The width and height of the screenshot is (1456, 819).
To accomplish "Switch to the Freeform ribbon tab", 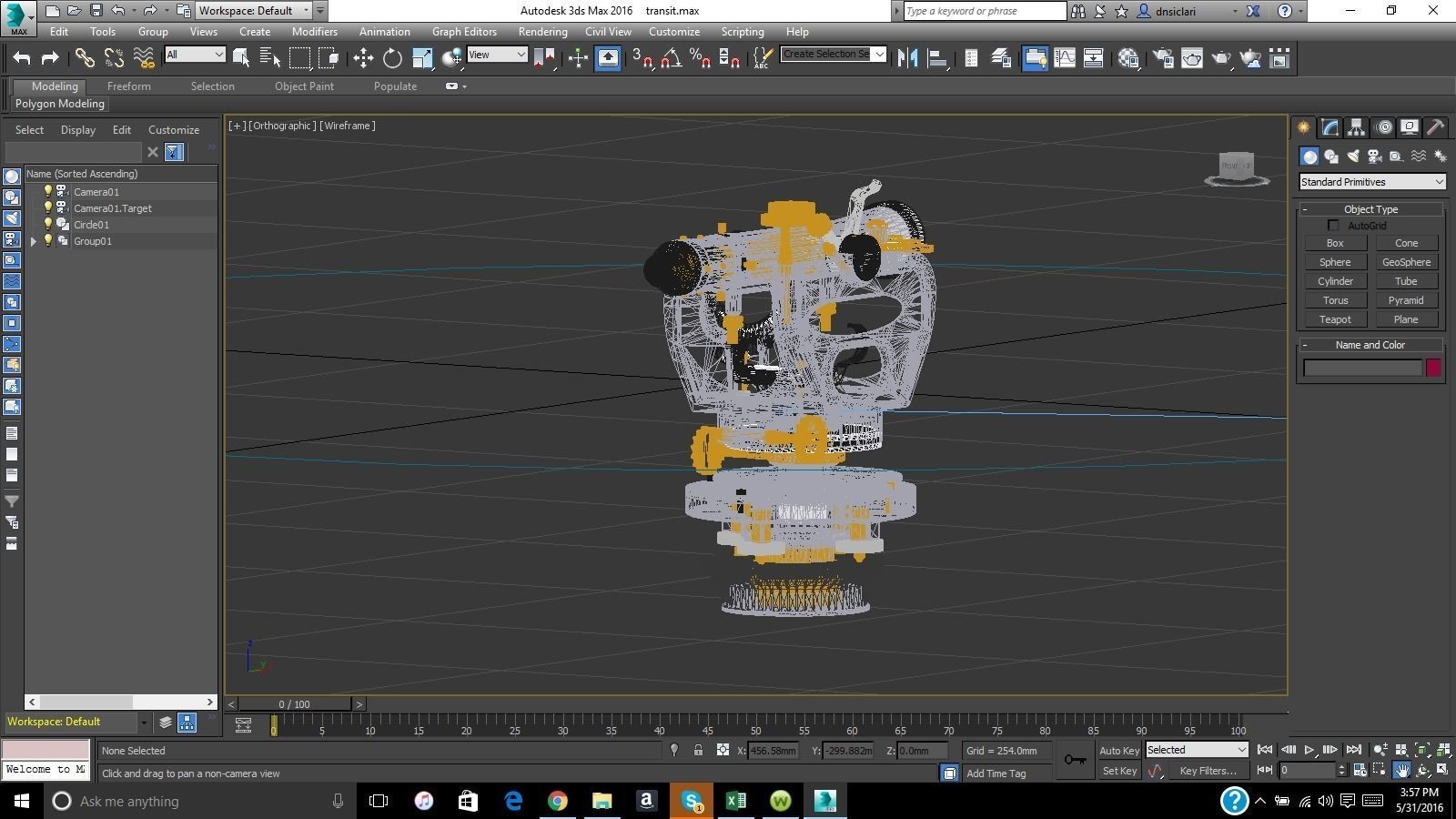I will point(129,86).
